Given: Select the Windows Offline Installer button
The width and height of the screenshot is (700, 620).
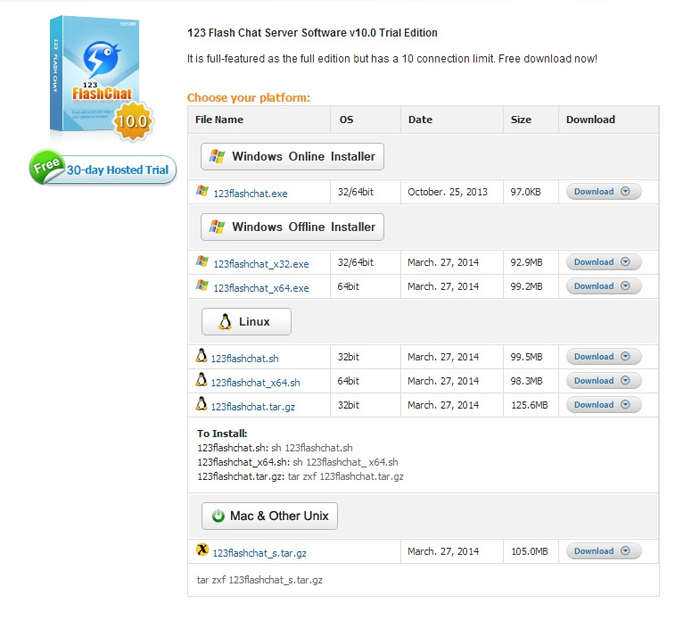Looking at the screenshot, I should pyautogui.click(x=292, y=227).
